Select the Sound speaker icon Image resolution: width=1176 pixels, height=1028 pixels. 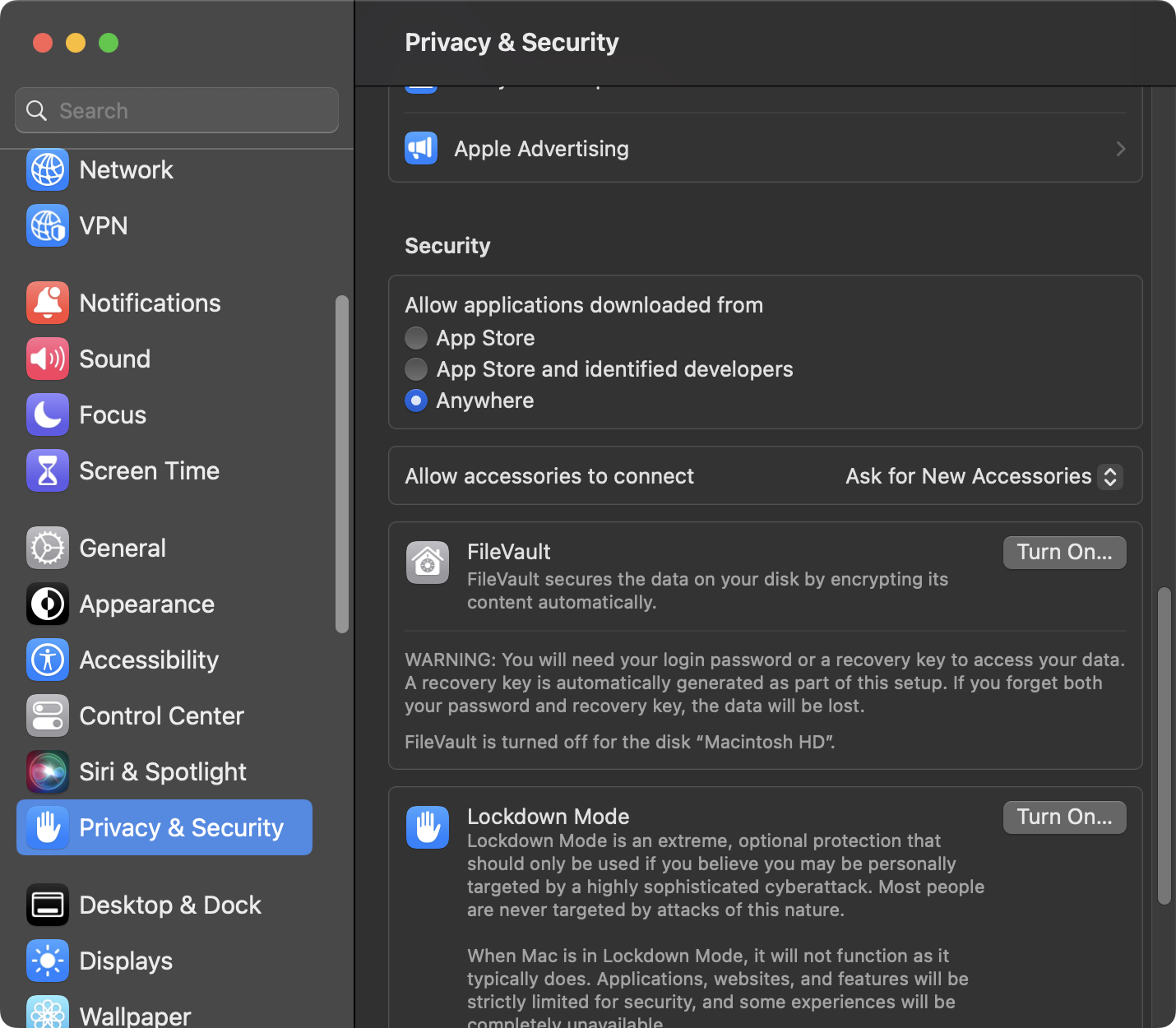[x=48, y=359]
